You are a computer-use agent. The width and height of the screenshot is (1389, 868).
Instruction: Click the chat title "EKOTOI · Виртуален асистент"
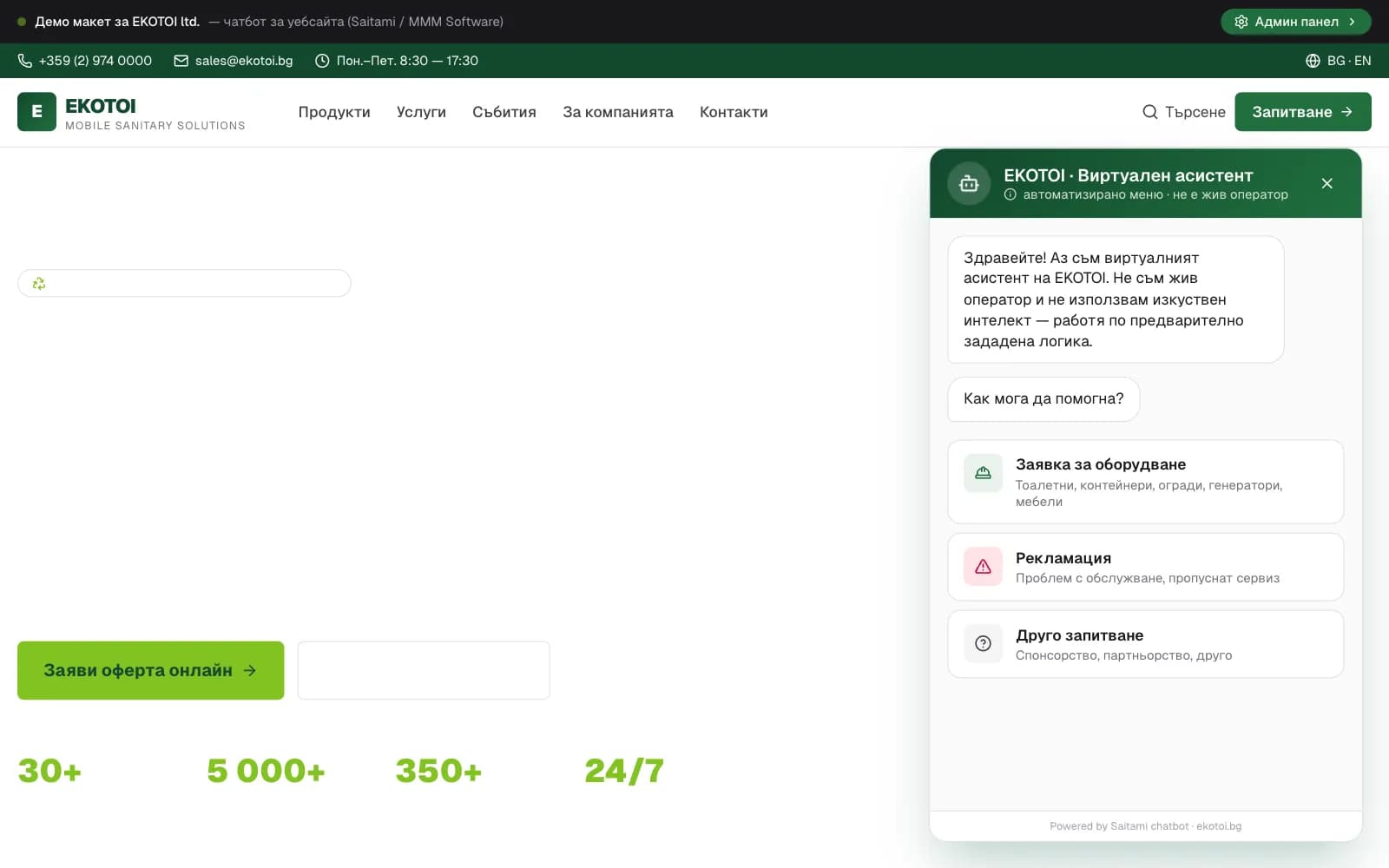pyautogui.click(x=1129, y=175)
